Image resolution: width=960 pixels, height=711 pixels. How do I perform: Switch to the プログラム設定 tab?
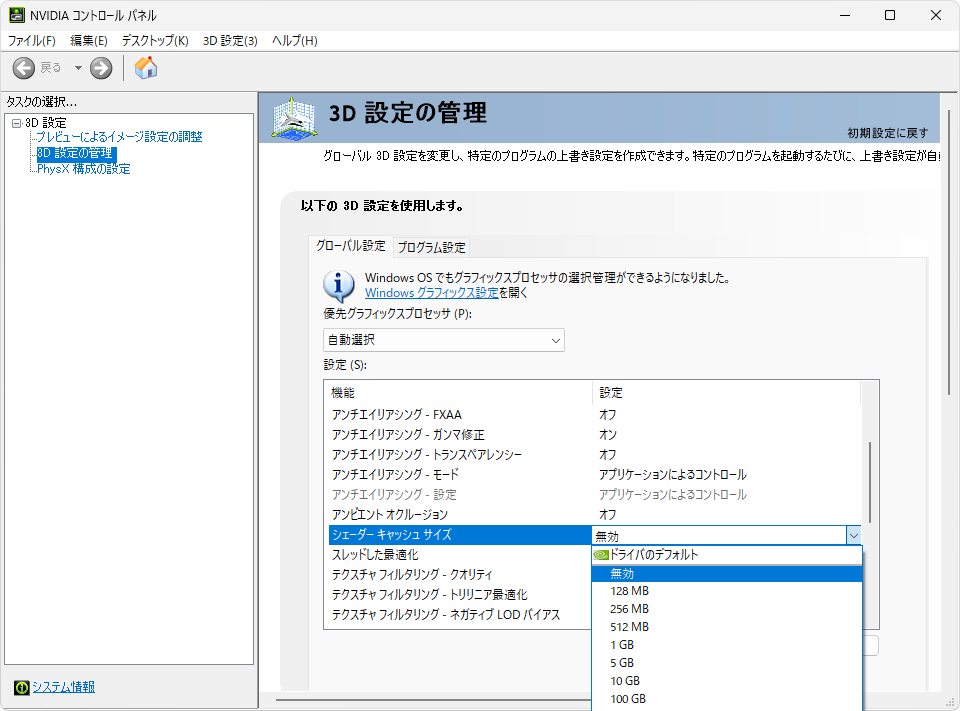click(432, 247)
